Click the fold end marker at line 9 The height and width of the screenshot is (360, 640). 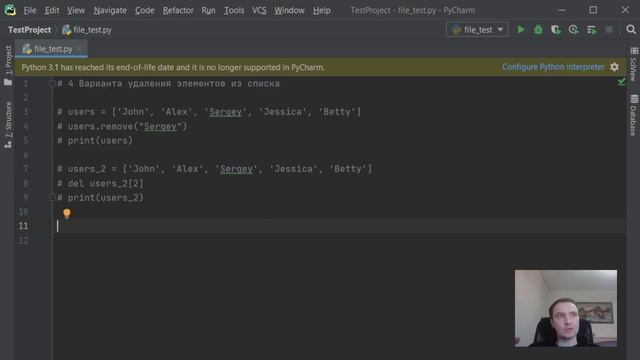tap(52, 198)
